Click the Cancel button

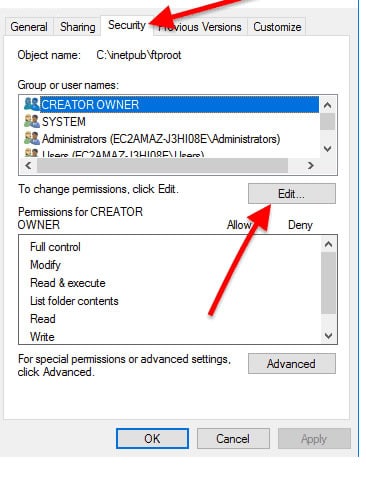[233, 439]
